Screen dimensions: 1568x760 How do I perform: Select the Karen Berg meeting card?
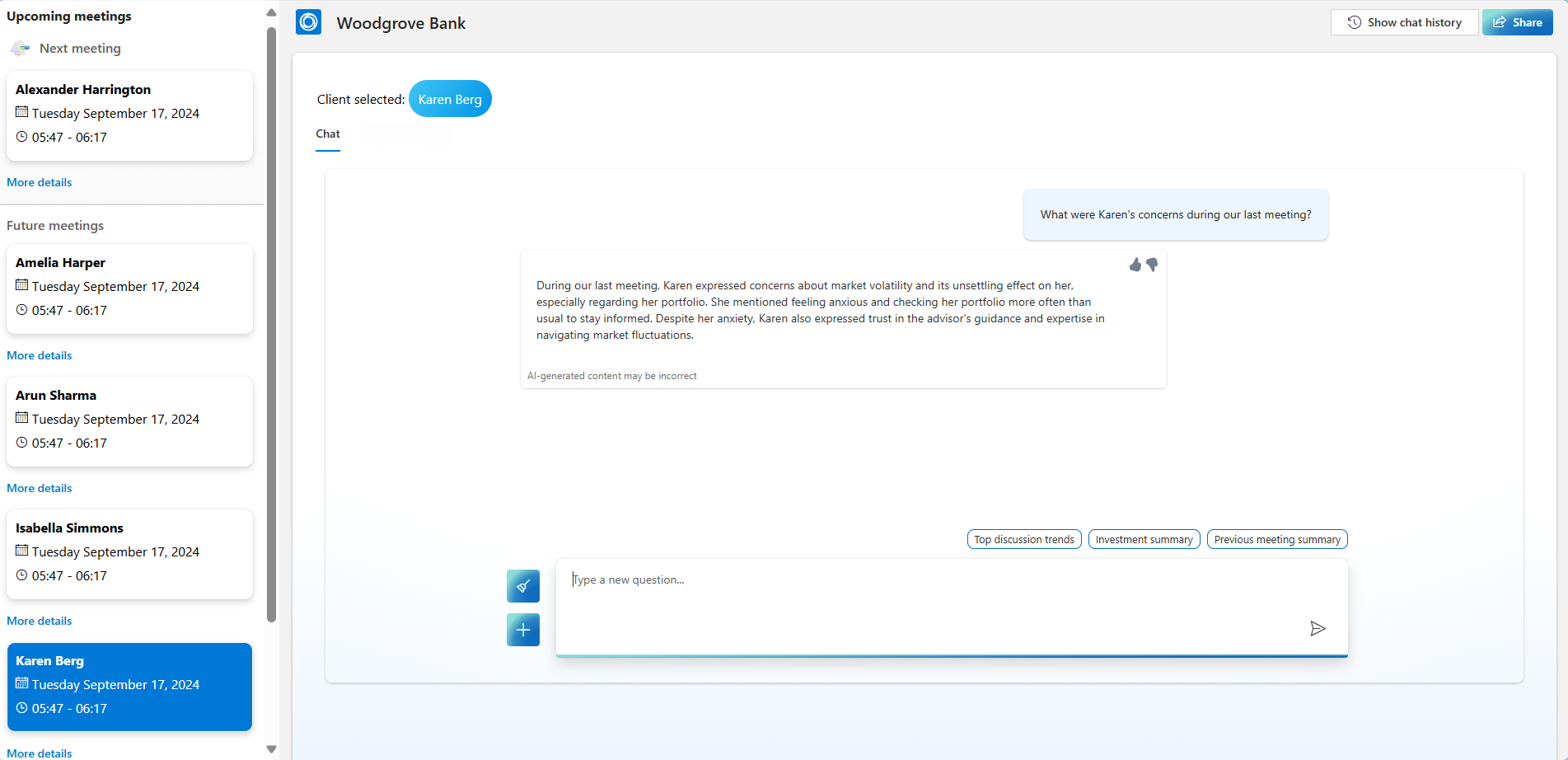click(x=129, y=687)
